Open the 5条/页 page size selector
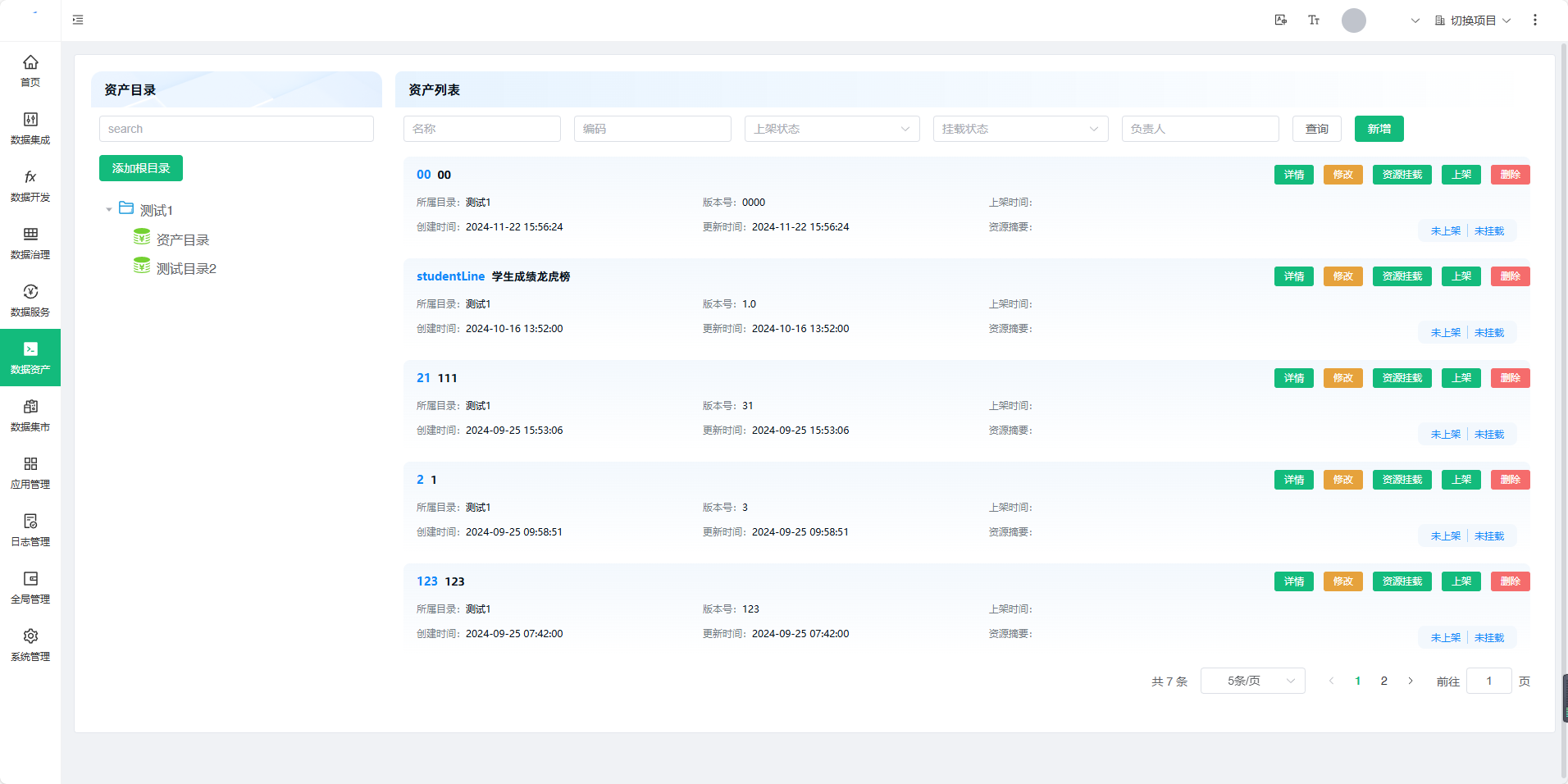 1252,681
